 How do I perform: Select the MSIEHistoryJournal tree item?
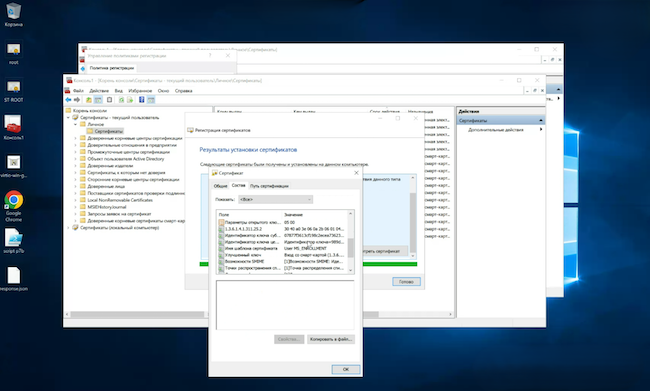point(107,207)
